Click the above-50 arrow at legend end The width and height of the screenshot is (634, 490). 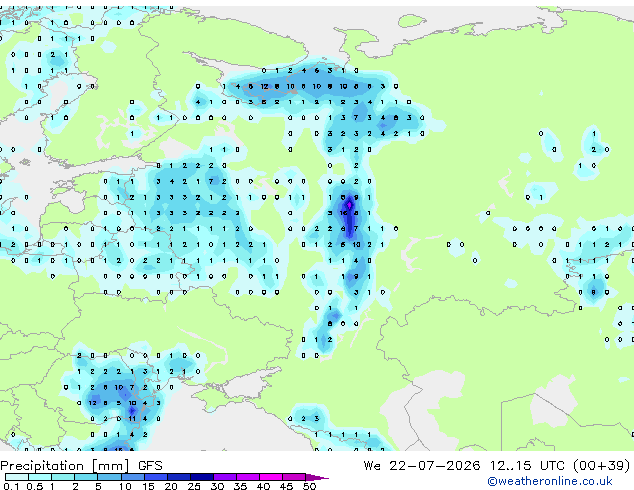[317, 477]
